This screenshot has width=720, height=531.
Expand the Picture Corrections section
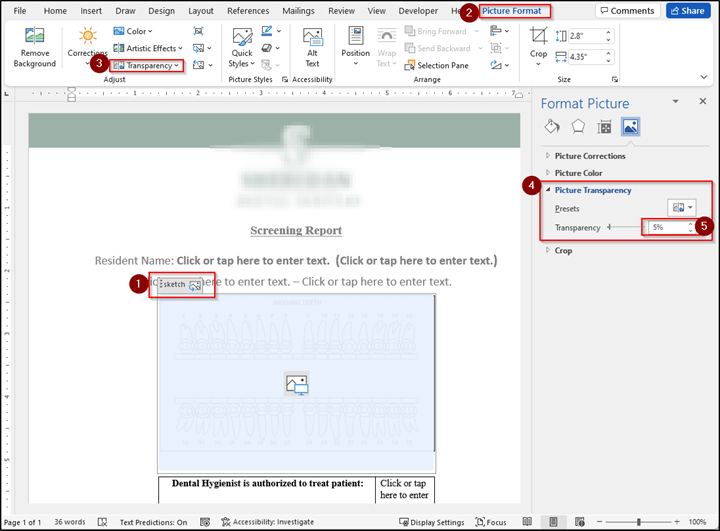click(590, 156)
